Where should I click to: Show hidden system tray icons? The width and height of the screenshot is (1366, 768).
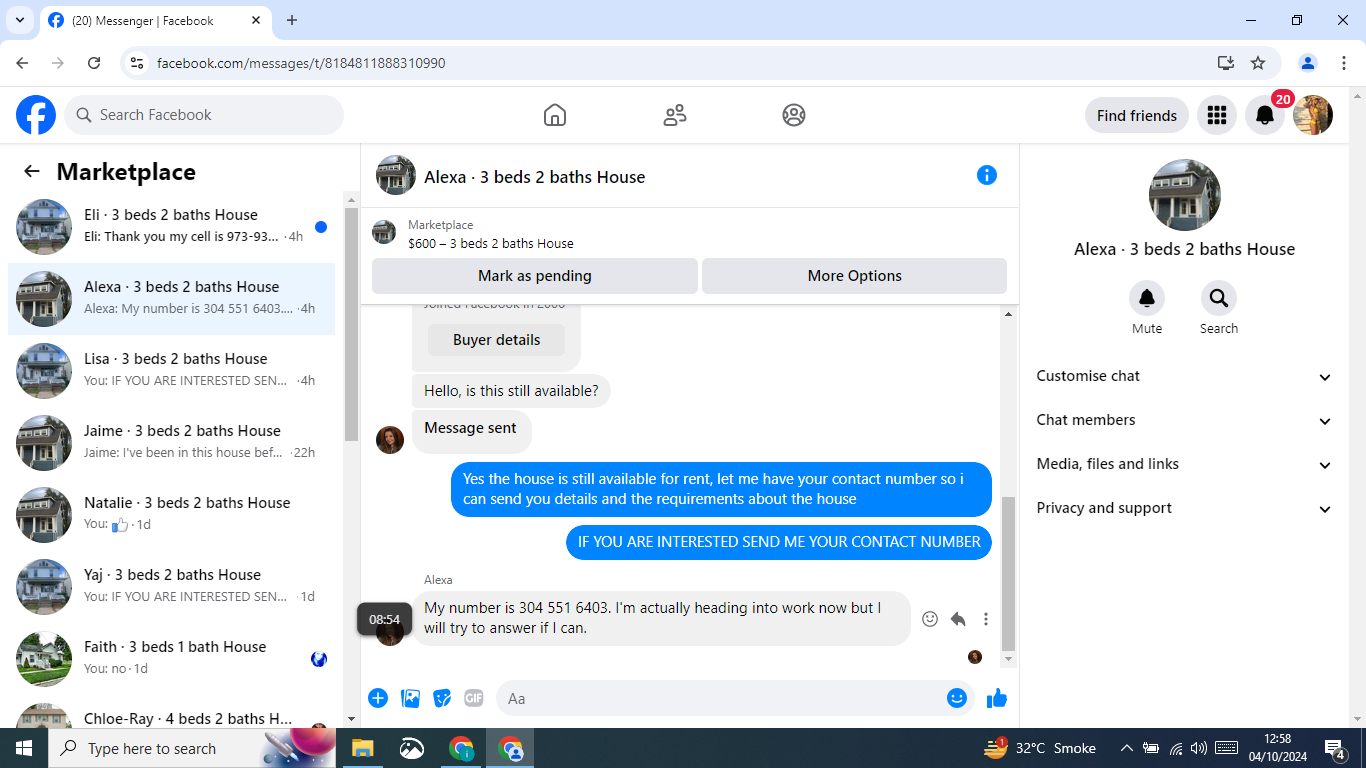(x=1126, y=748)
